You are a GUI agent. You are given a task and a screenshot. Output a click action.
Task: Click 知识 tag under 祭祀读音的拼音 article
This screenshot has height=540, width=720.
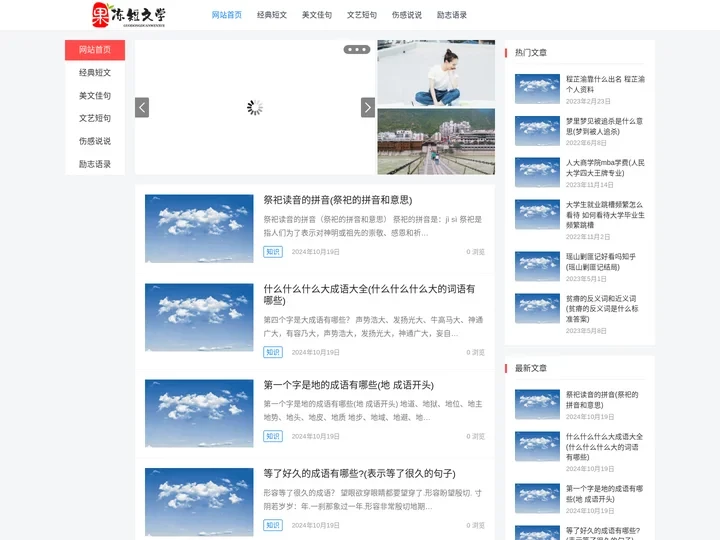pos(273,252)
